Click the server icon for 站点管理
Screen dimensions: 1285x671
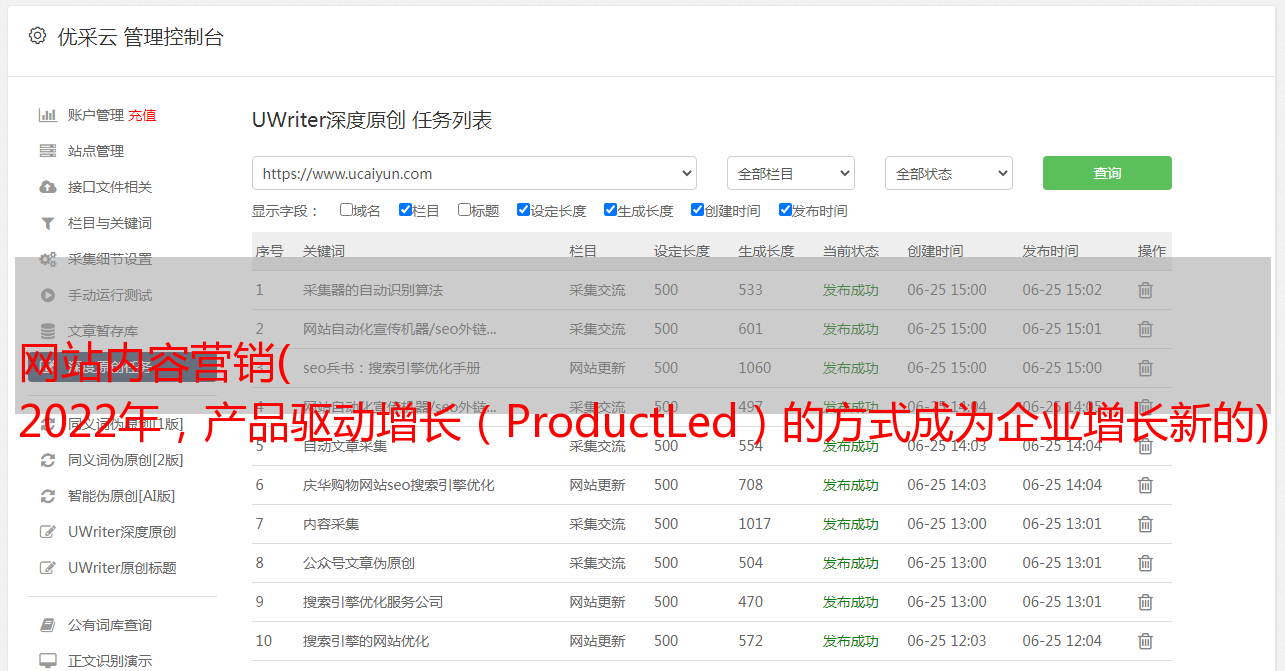pyautogui.click(x=47, y=151)
